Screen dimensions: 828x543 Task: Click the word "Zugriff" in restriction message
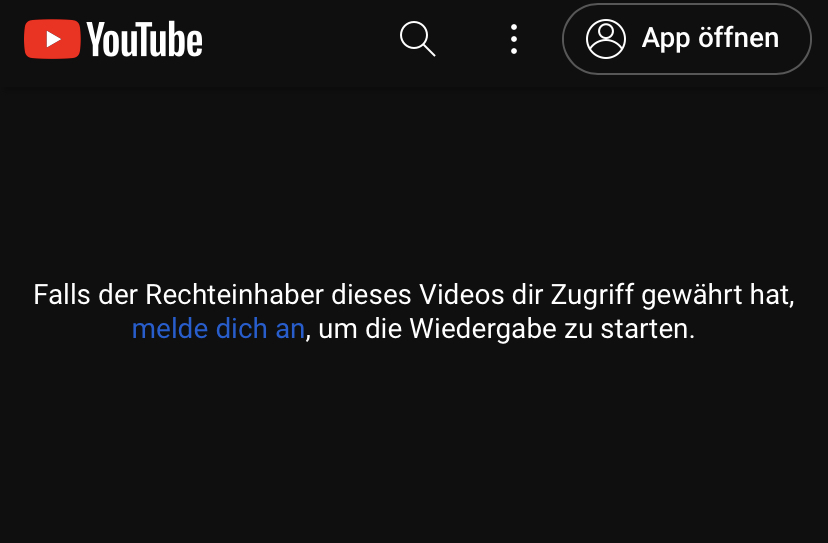tap(592, 295)
